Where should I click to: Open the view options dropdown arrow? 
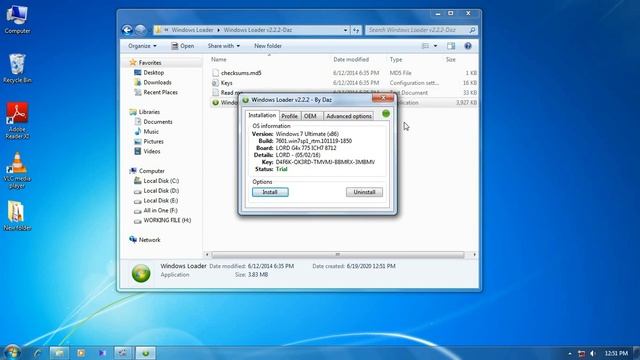point(435,46)
